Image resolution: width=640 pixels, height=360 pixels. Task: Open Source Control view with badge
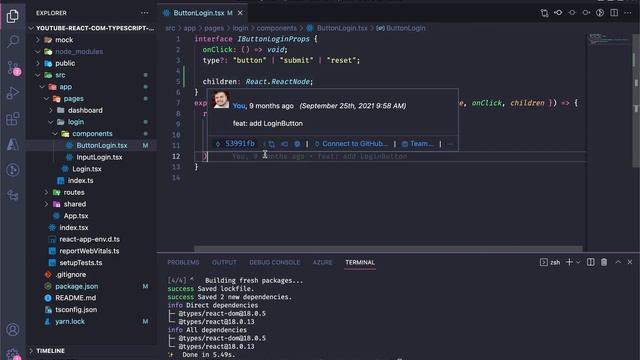[13, 68]
